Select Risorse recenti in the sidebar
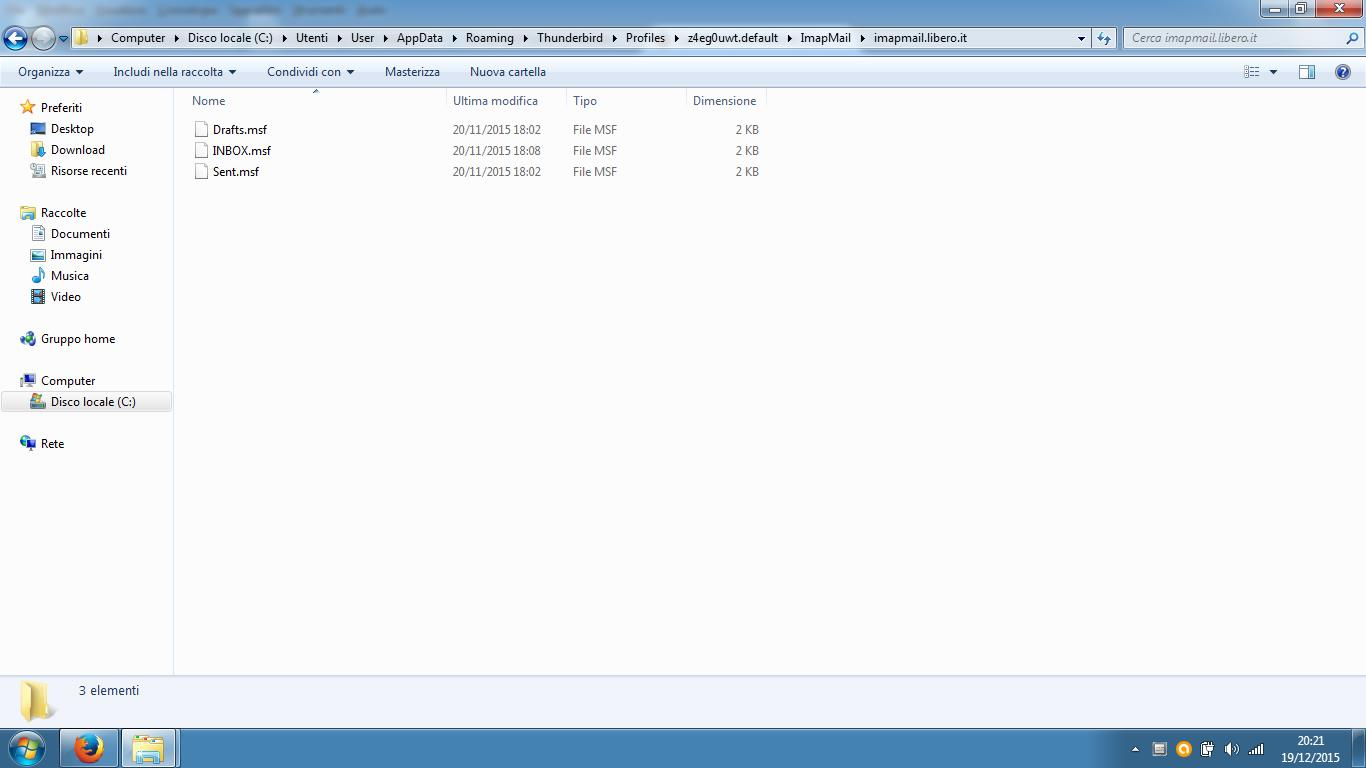Viewport: 1366px width, 768px height. 89,171
